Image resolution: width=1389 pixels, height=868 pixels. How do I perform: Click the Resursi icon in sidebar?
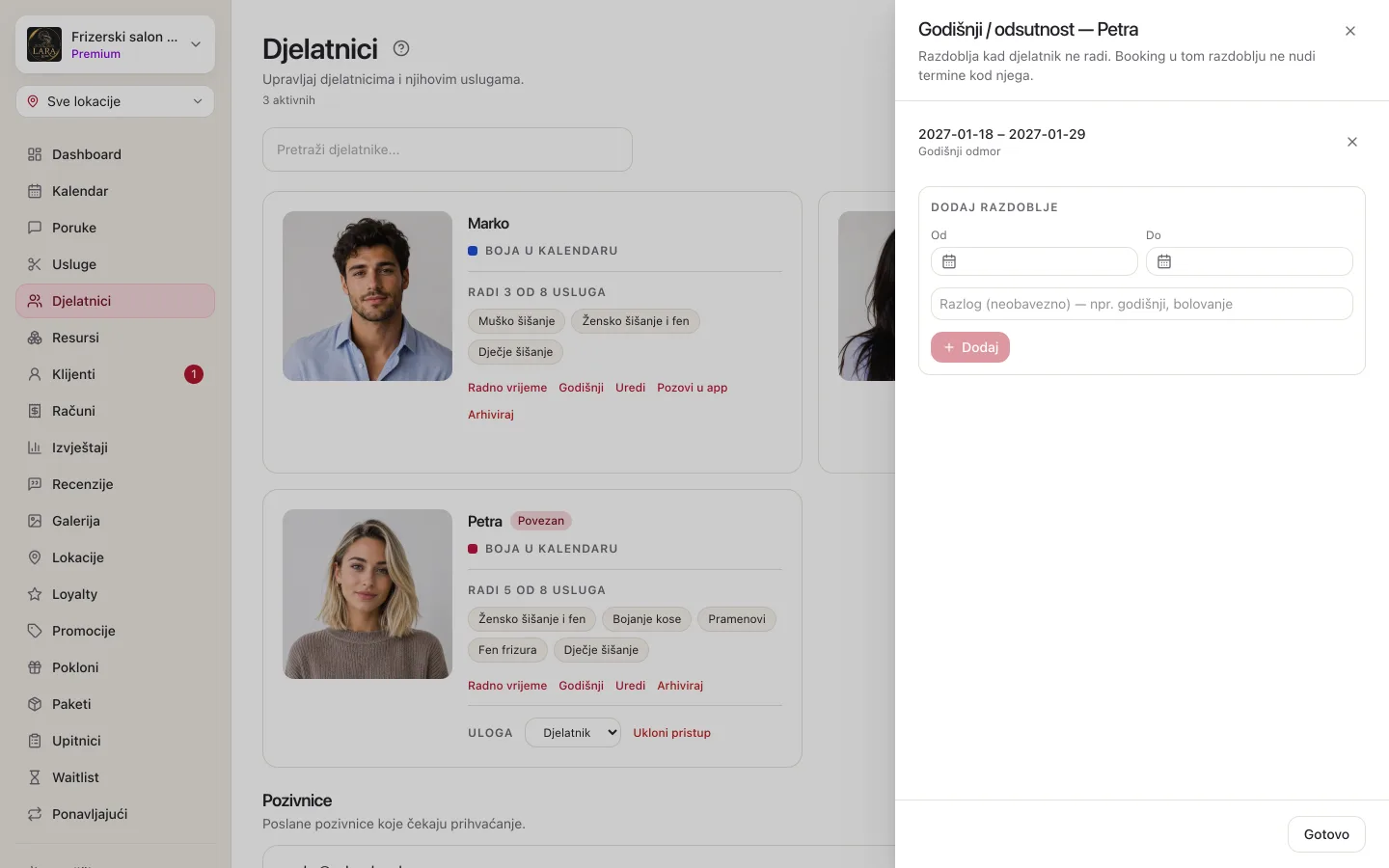(x=35, y=338)
